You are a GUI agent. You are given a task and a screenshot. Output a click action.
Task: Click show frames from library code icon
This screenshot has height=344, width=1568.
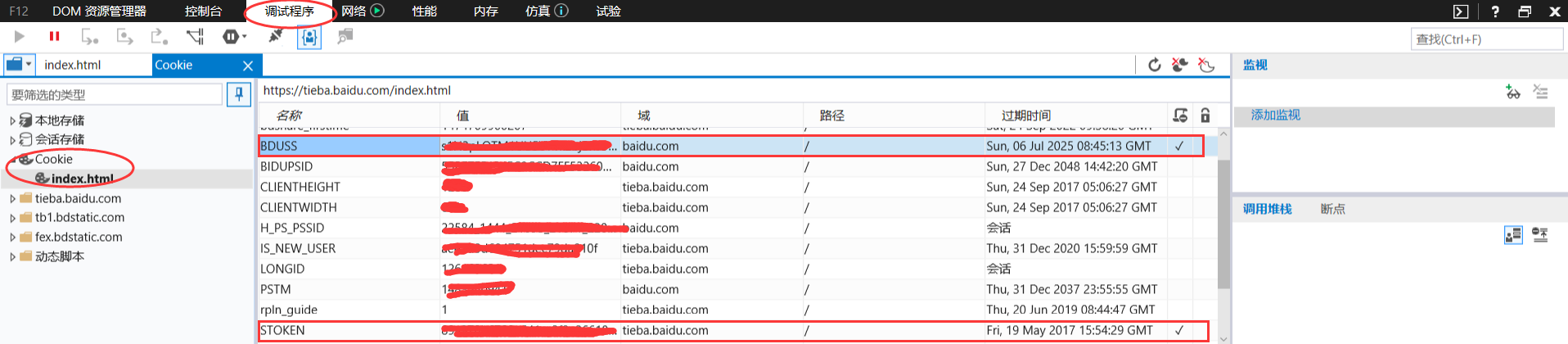[1513, 235]
